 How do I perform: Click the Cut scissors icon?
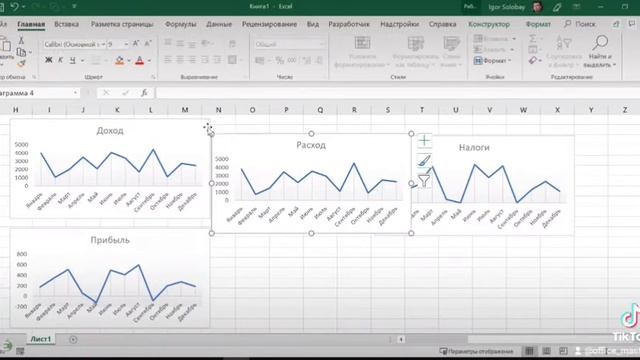pyautogui.click(x=21, y=40)
